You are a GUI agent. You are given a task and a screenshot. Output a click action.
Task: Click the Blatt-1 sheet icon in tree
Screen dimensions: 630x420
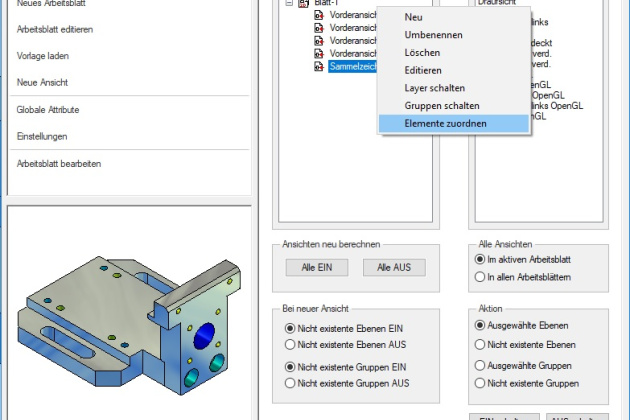click(303, 4)
